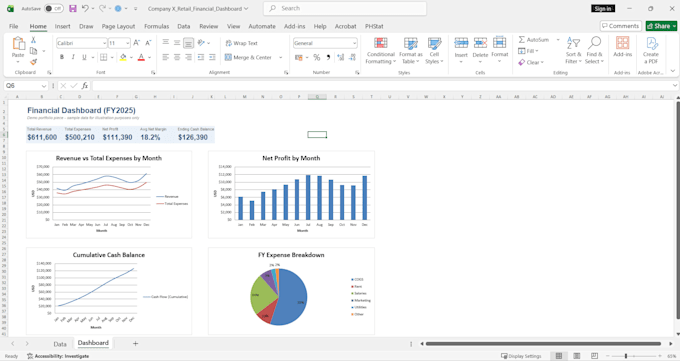Viewport: 680px width, 361px height.
Task: Click the Share button
Action: [x=661, y=26]
